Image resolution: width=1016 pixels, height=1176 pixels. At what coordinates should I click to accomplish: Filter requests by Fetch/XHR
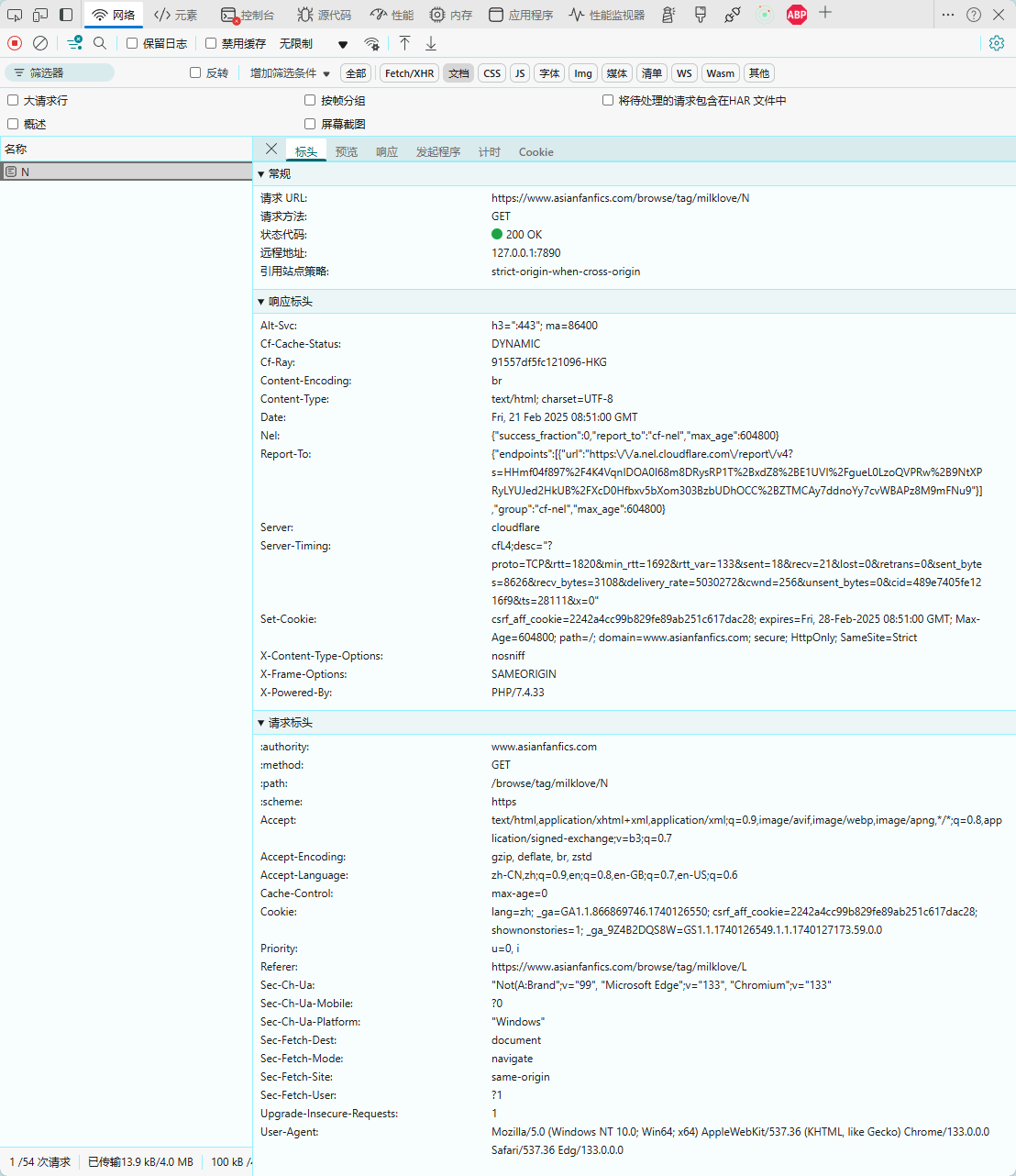coord(409,73)
